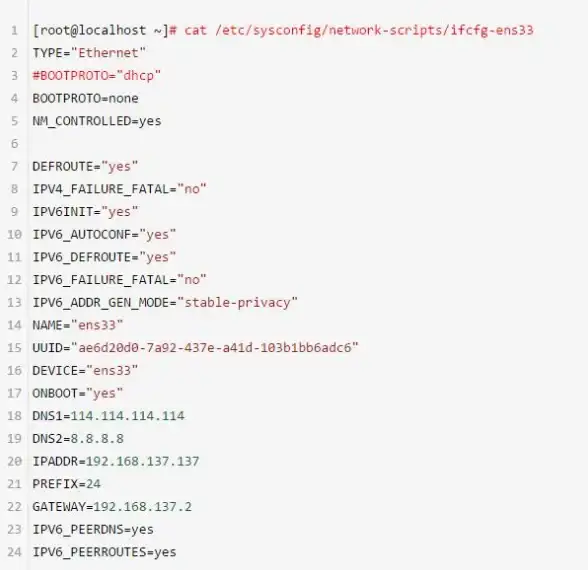588x570 pixels.
Task: Click the BOOTPROTO=none line
Action: (x=85, y=98)
